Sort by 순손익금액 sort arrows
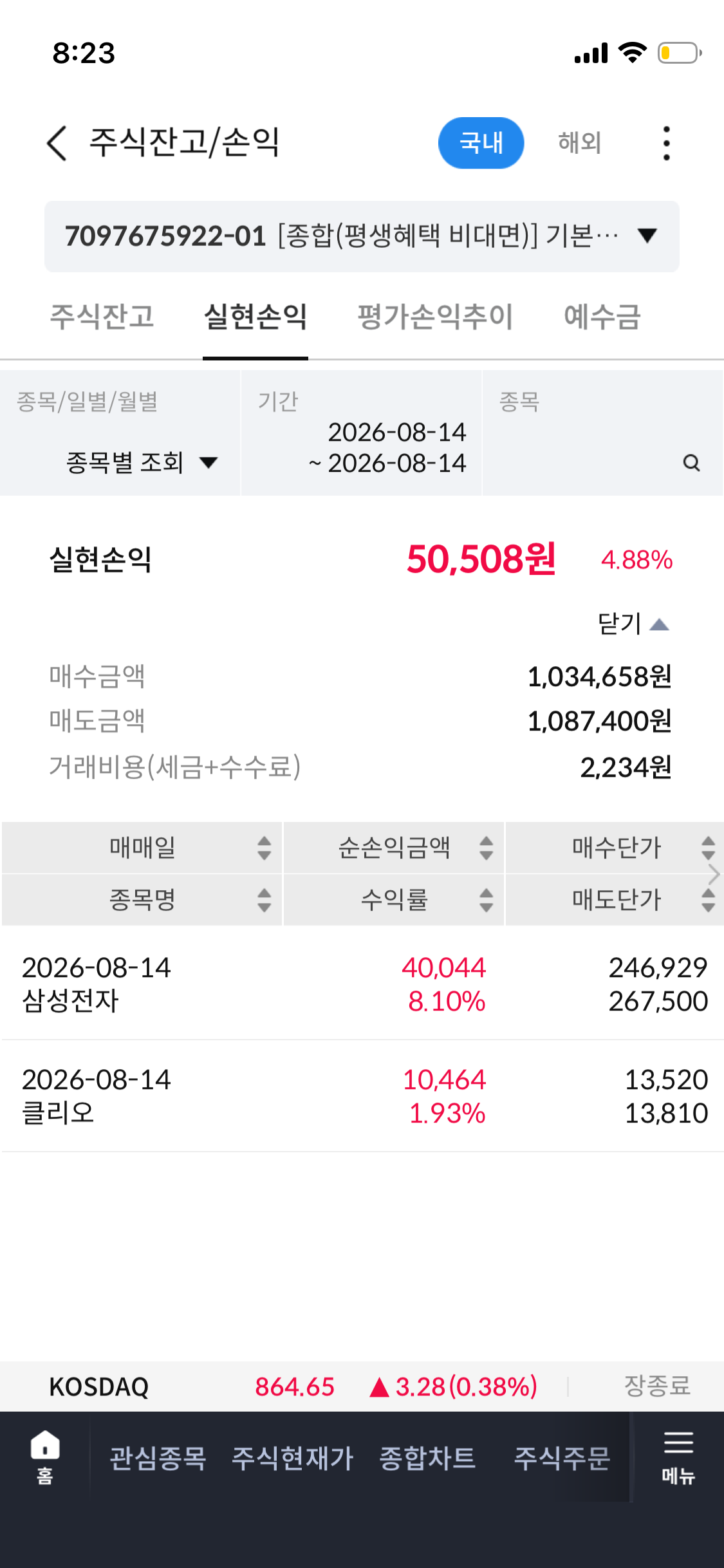The image size is (724, 1568). 487,848
